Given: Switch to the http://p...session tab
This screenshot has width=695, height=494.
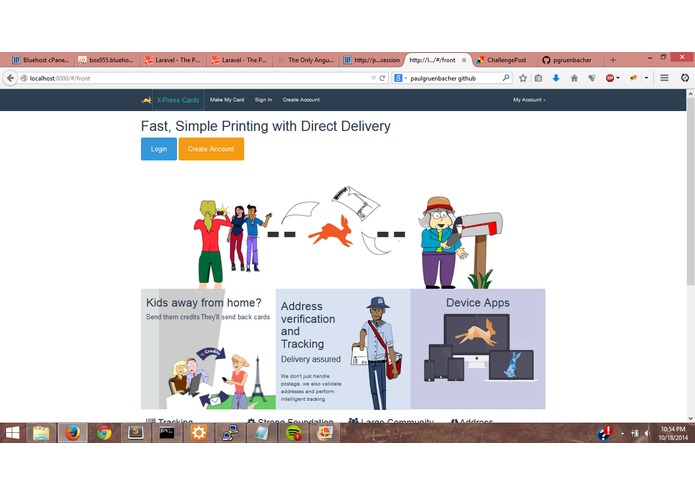Looking at the screenshot, I should [372, 60].
